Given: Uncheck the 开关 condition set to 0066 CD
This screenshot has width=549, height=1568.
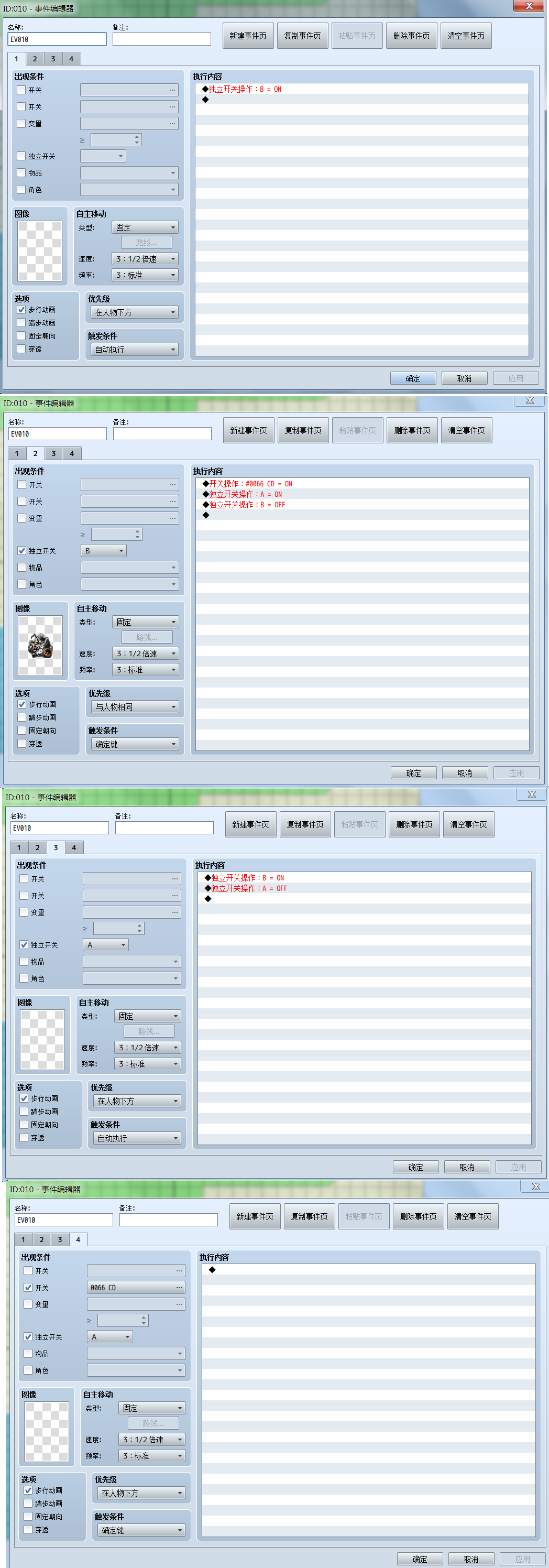Looking at the screenshot, I should [x=28, y=1288].
